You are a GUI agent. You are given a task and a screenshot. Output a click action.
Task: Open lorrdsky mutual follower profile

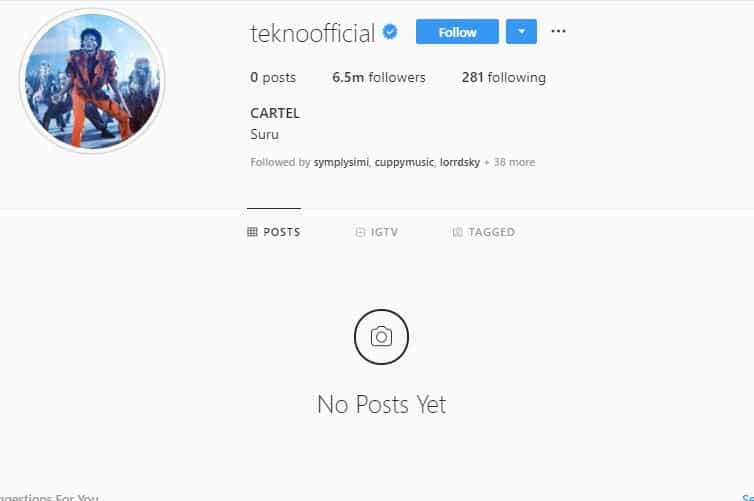[x=460, y=163]
